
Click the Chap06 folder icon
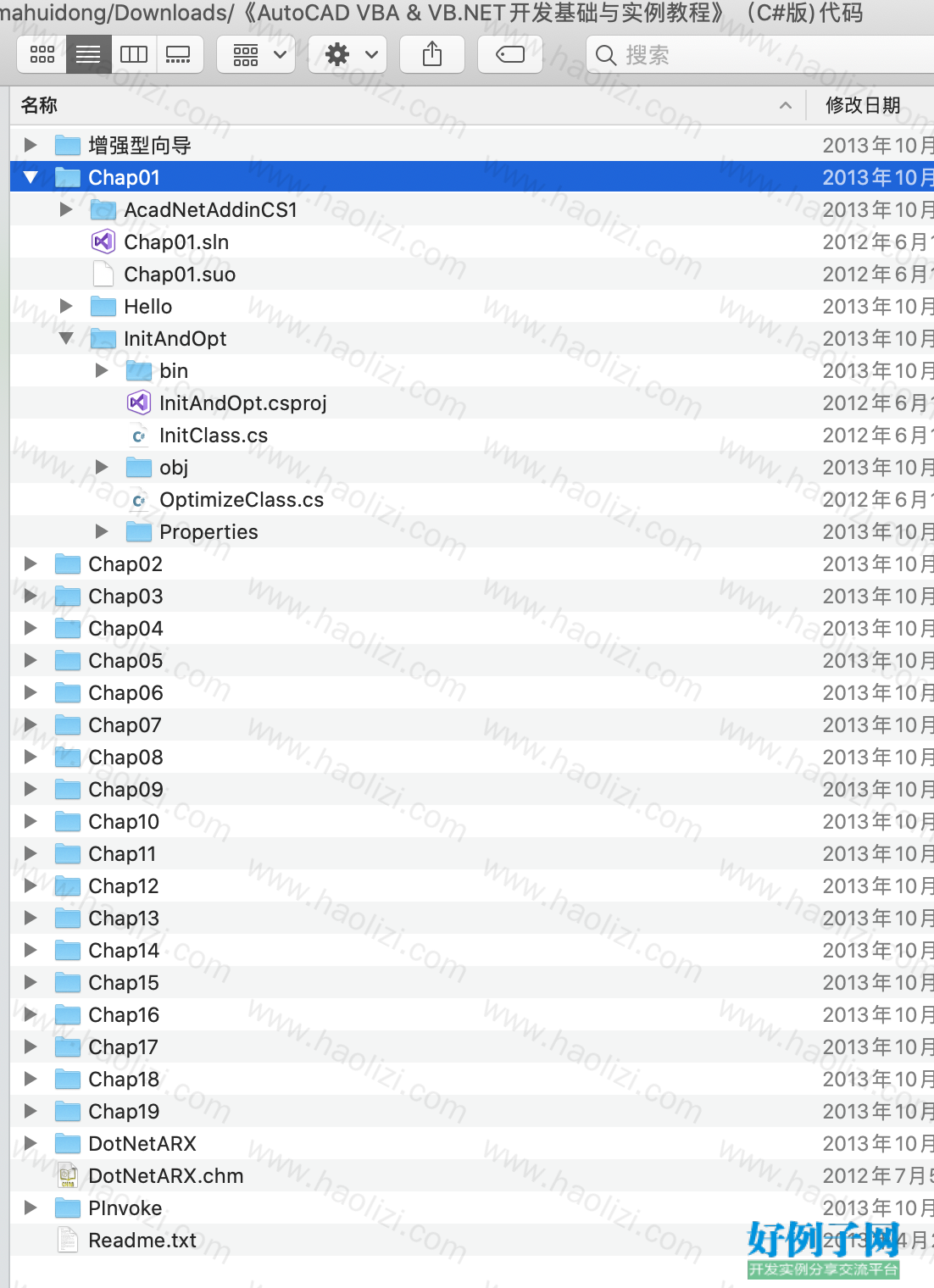click(68, 692)
